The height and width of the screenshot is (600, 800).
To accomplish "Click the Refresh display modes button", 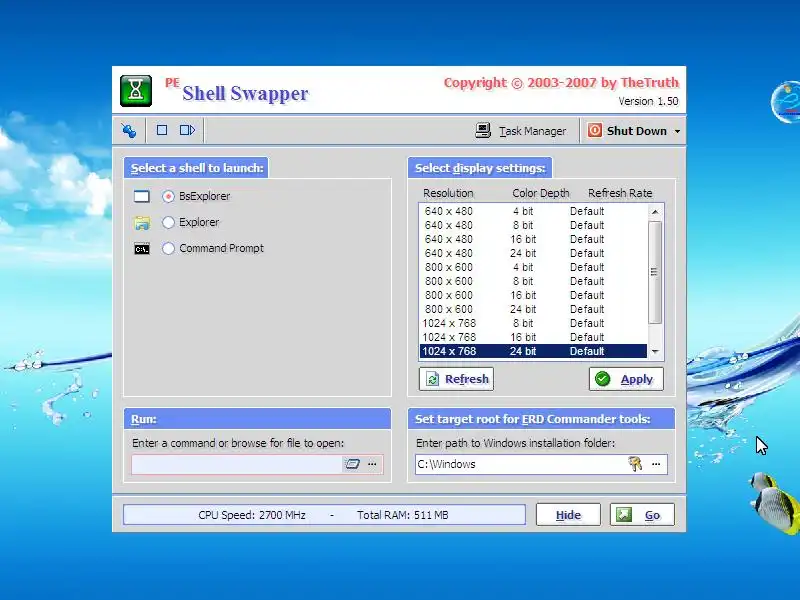I will pyautogui.click(x=456, y=379).
